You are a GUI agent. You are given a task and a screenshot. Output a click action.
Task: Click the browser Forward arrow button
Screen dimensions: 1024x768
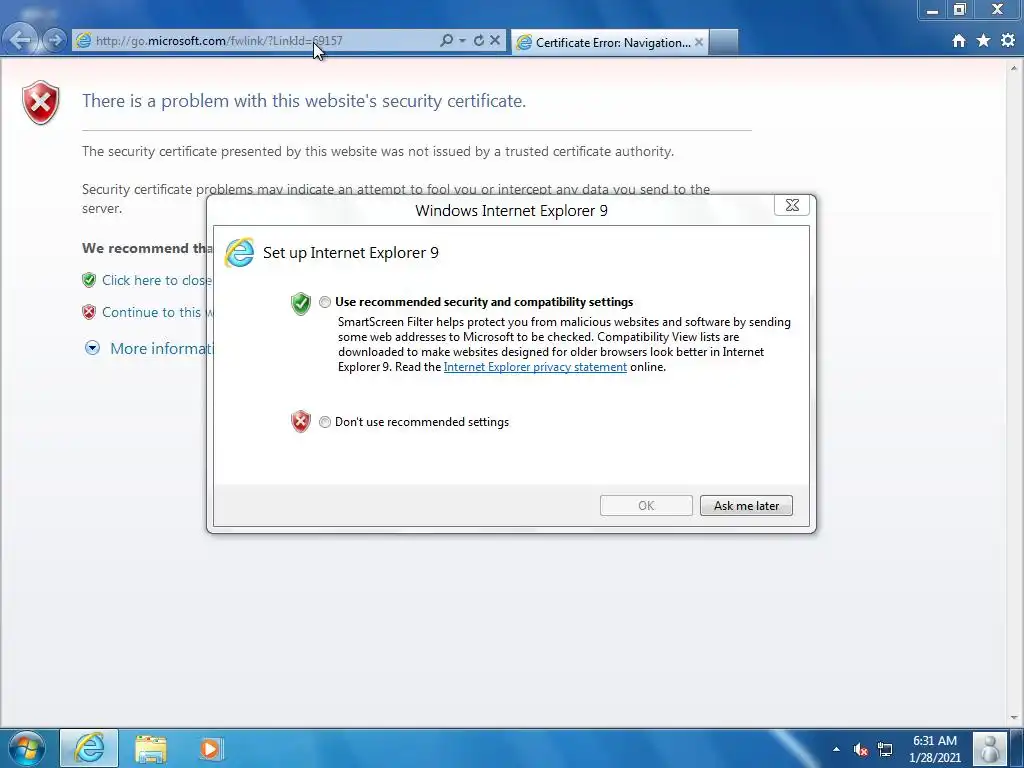56,40
